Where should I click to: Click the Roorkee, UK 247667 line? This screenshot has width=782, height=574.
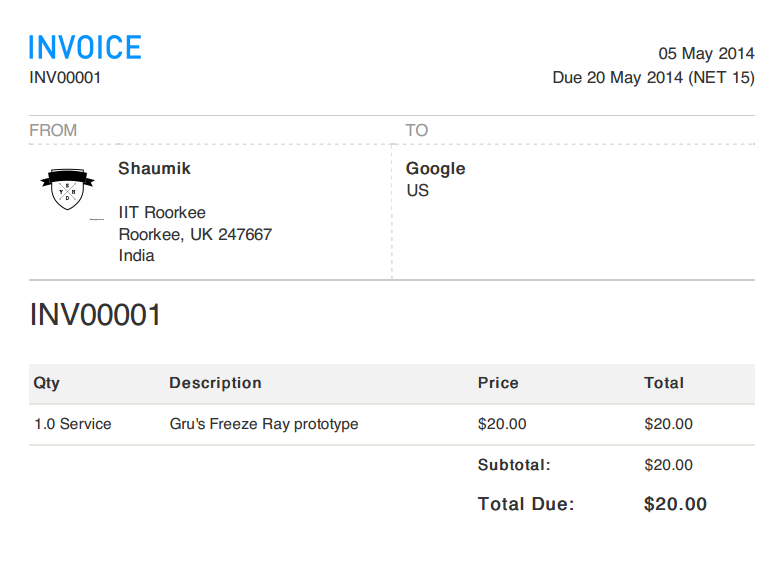tap(195, 234)
